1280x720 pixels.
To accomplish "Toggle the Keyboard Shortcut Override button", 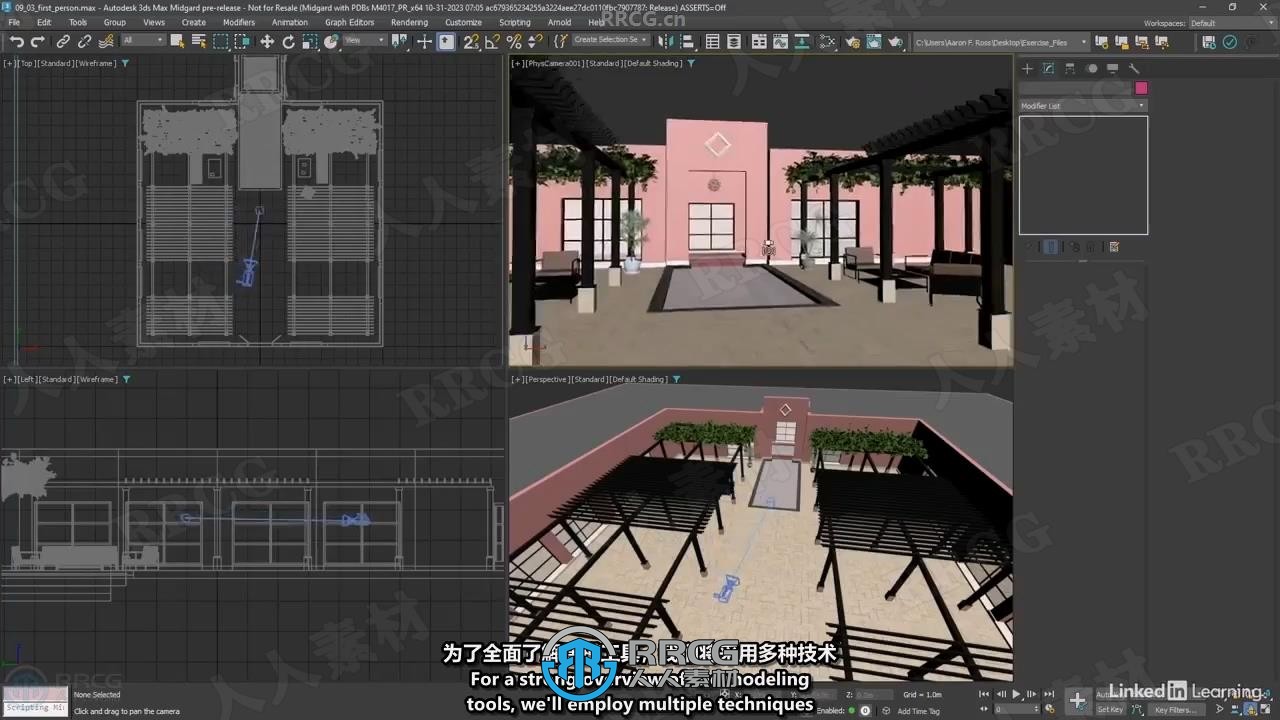I will [446, 41].
